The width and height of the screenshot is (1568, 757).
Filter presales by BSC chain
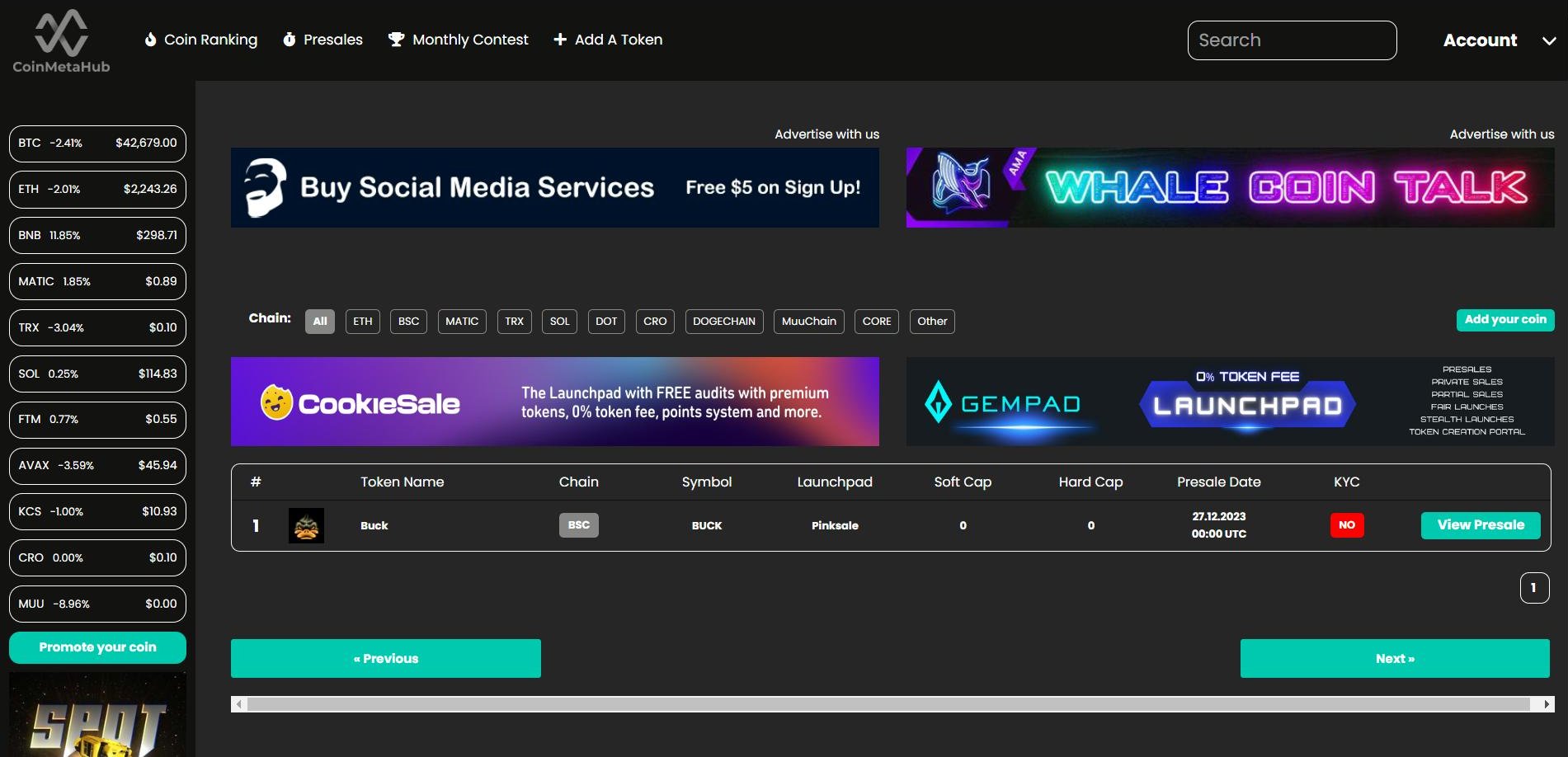coord(408,322)
